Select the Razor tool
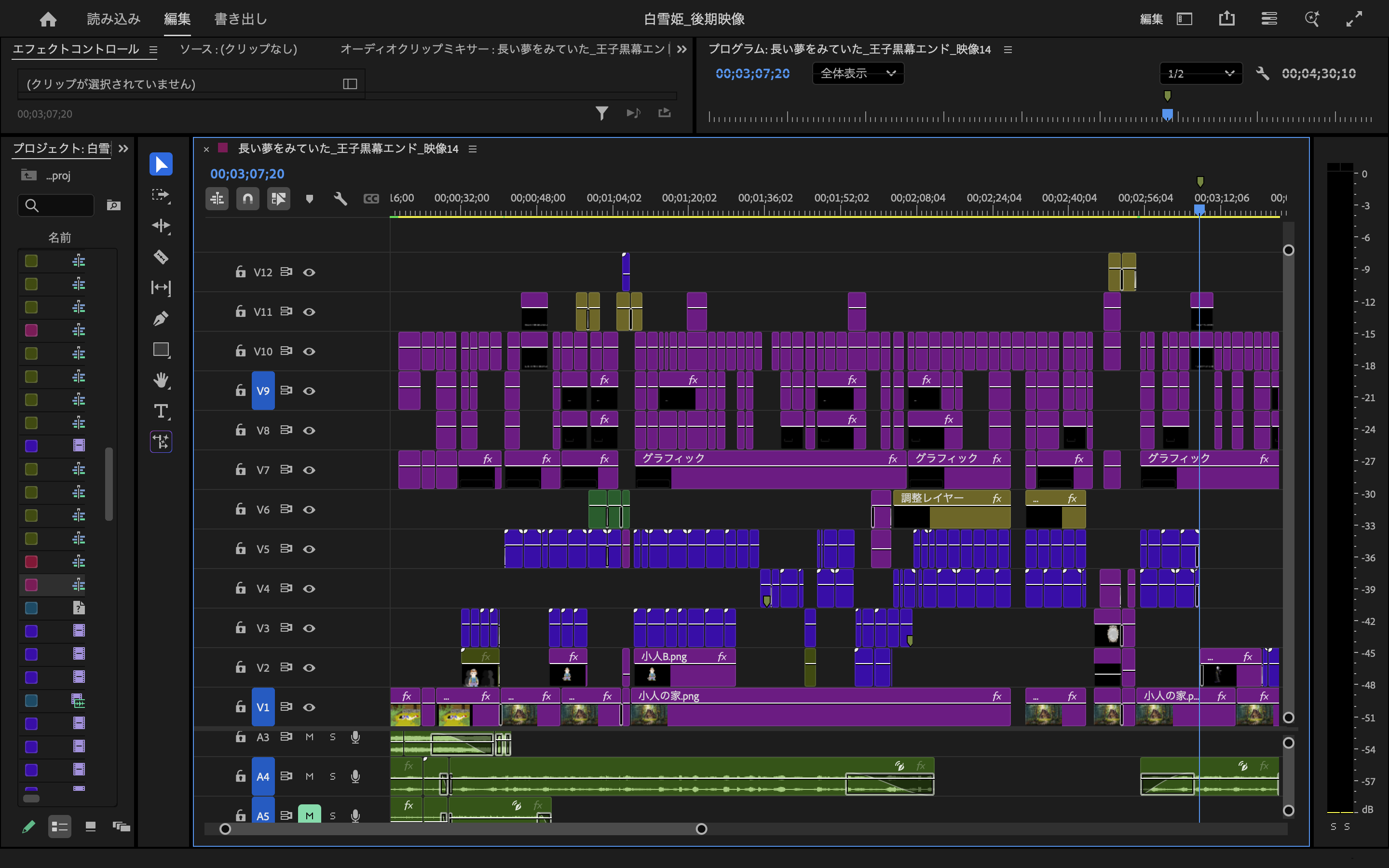The width and height of the screenshot is (1389, 868). 161,257
